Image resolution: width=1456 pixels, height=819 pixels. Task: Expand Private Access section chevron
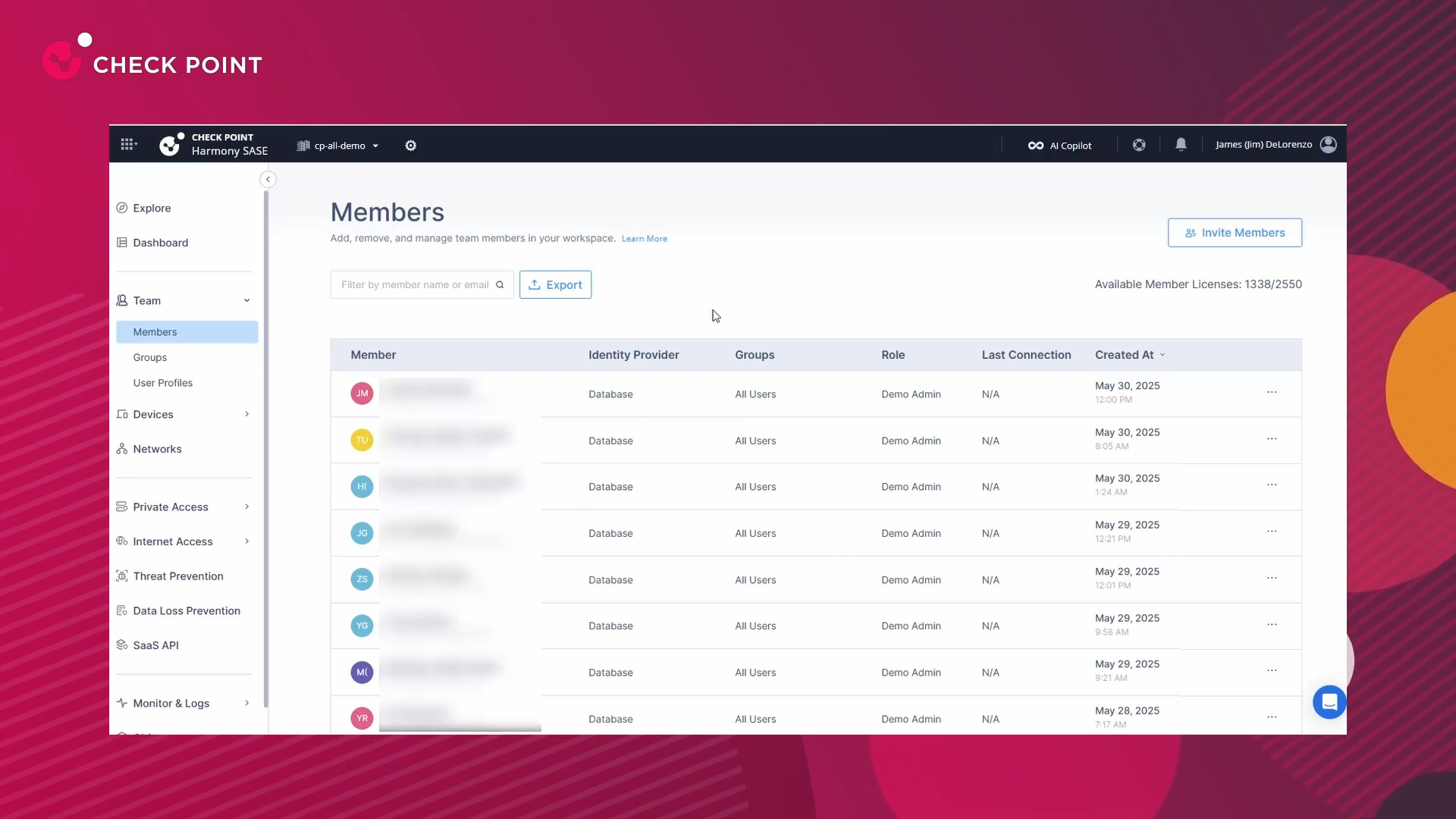tap(247, 507)
